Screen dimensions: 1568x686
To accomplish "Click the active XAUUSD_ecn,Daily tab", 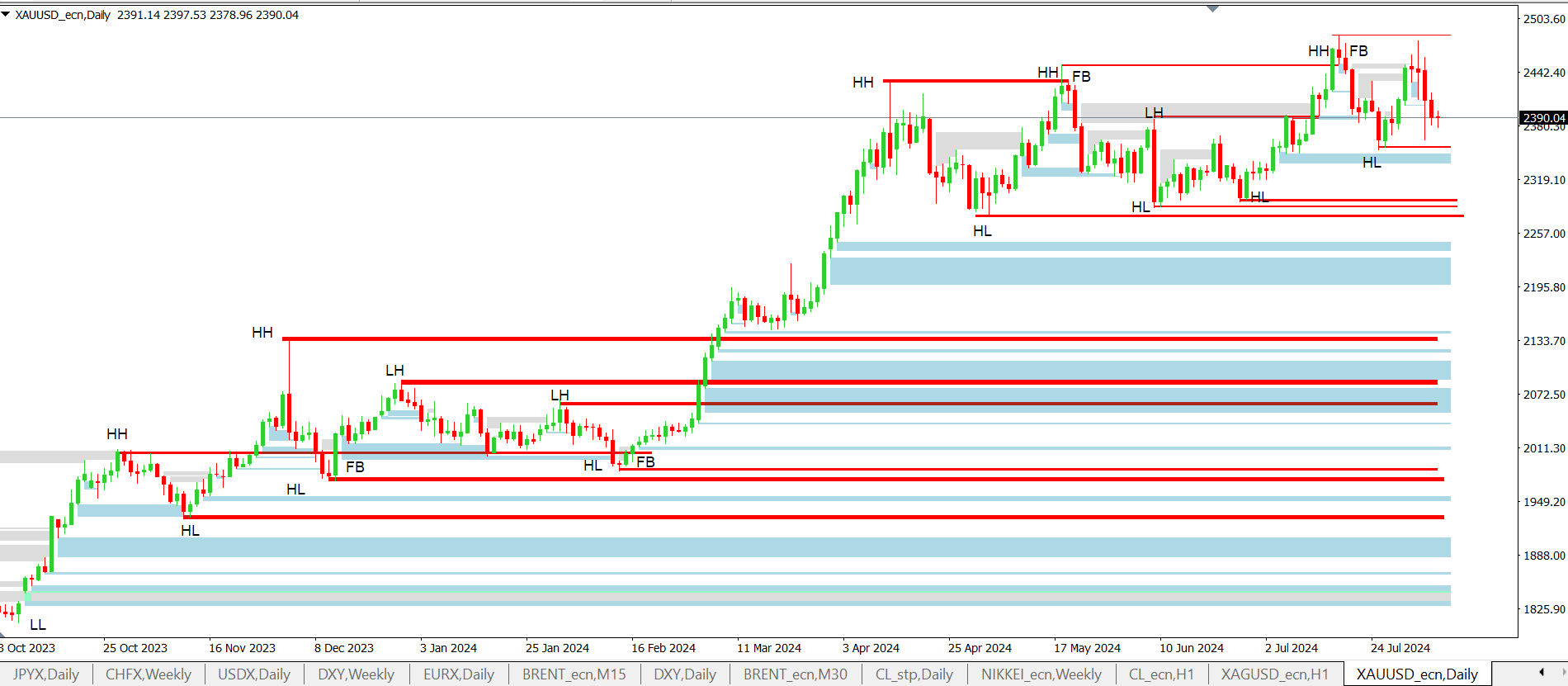I will click(1417, 674).
